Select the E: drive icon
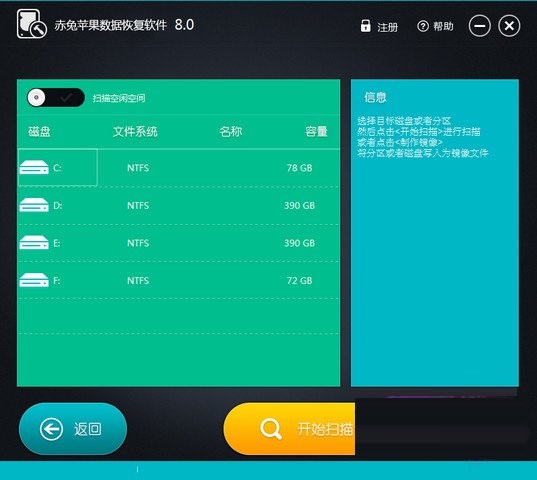 pos(34,243)
